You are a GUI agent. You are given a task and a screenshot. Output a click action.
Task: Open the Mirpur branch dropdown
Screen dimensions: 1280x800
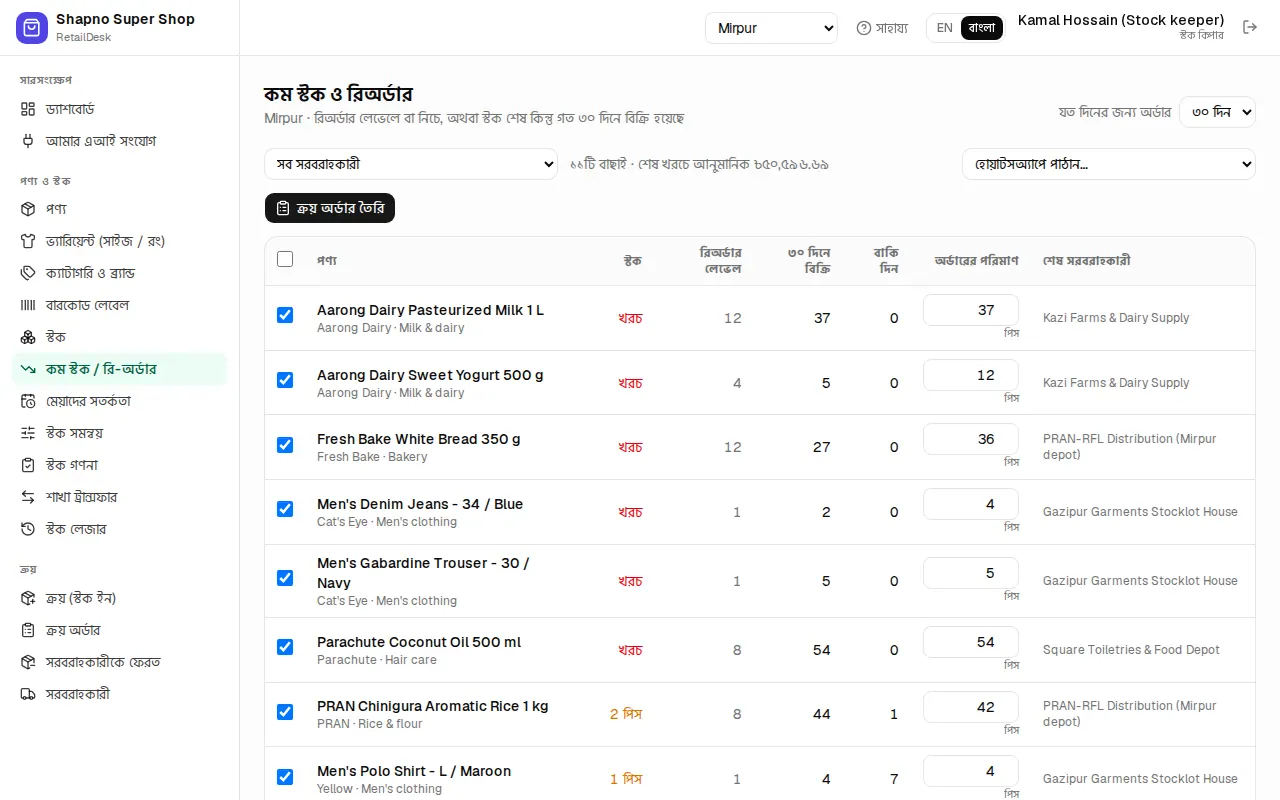point(771,28)
